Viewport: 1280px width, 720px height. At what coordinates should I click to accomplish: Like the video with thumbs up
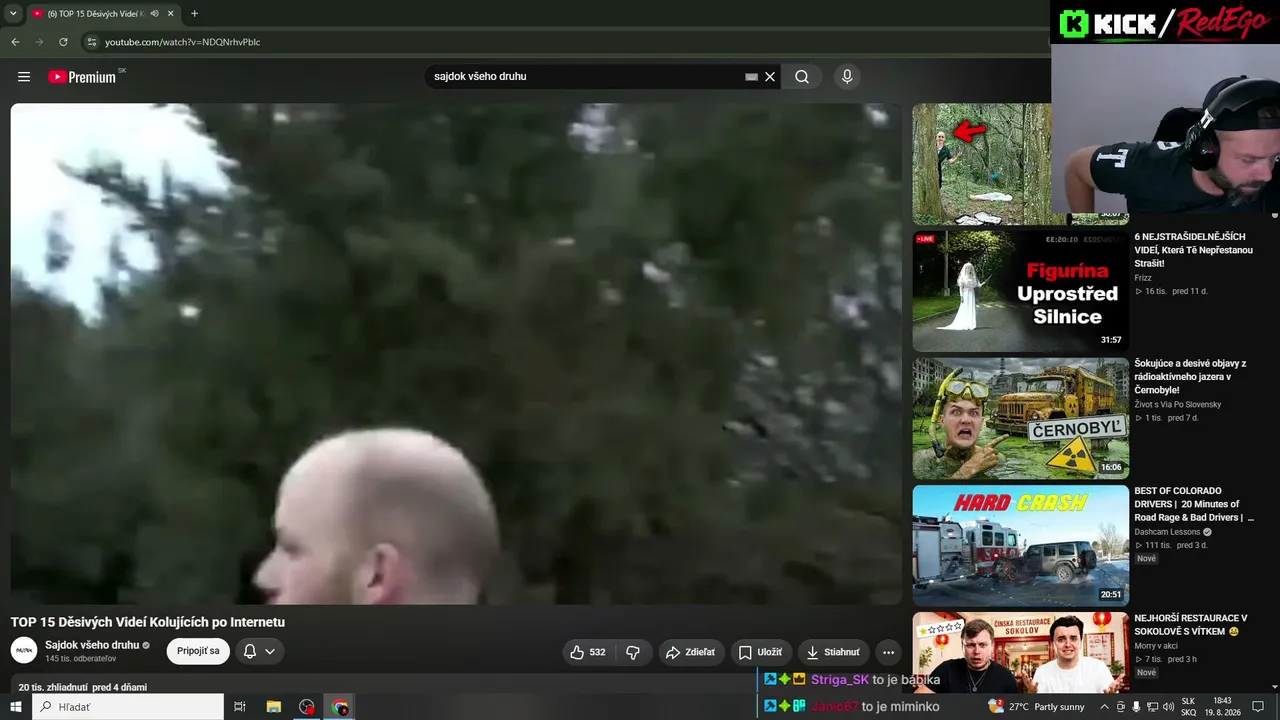click(588, 652)
